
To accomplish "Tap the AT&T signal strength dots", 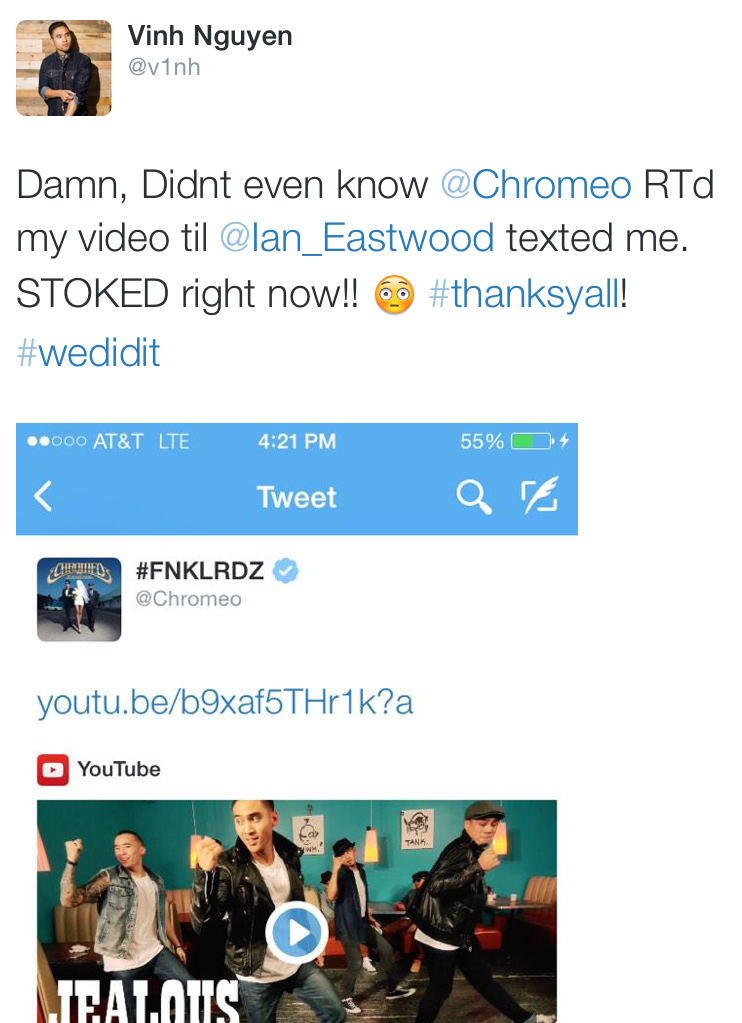I will [x=56, y=442].
